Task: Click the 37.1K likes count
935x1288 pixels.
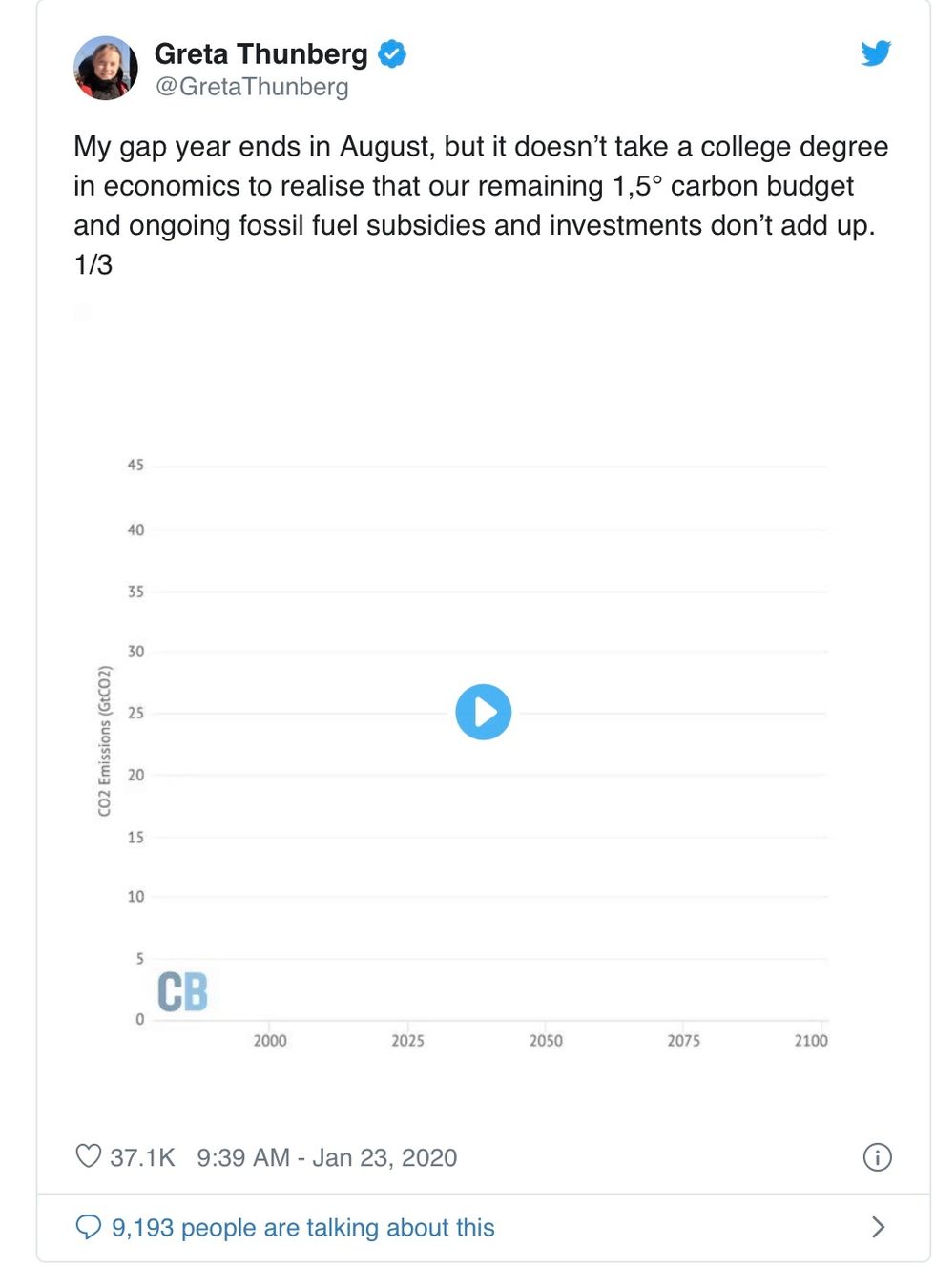Action: click(142, 1157)
